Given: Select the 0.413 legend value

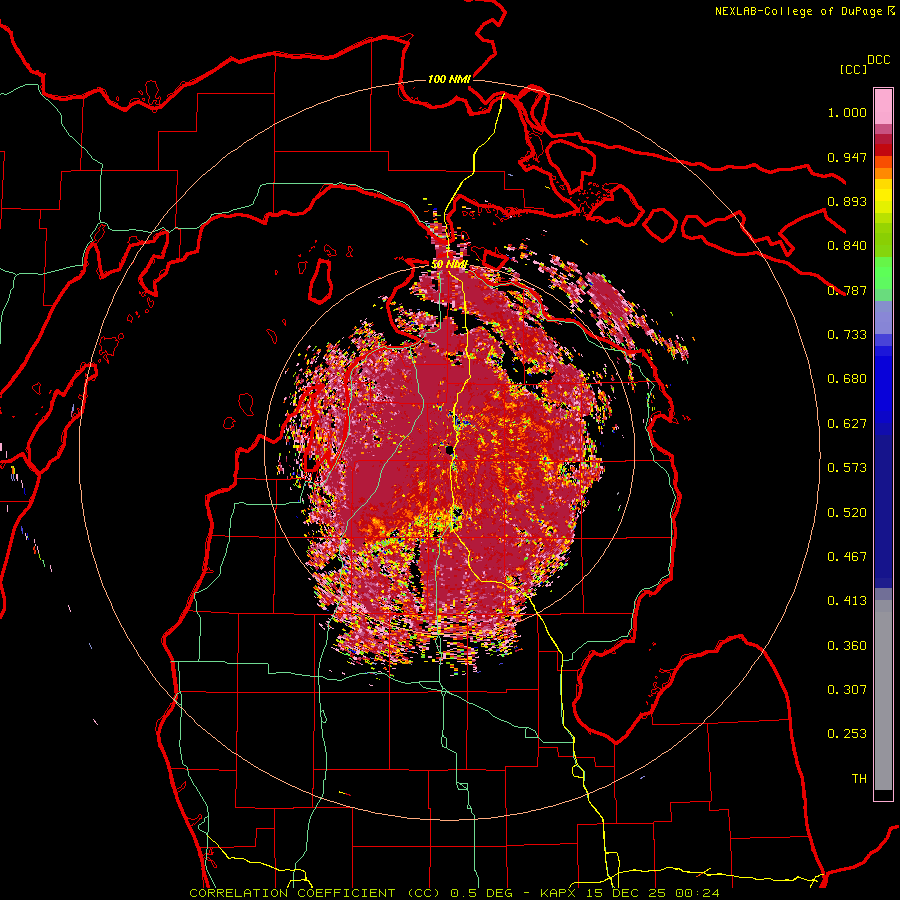Looking at the screenshot, I should click(x=847, y=601).
